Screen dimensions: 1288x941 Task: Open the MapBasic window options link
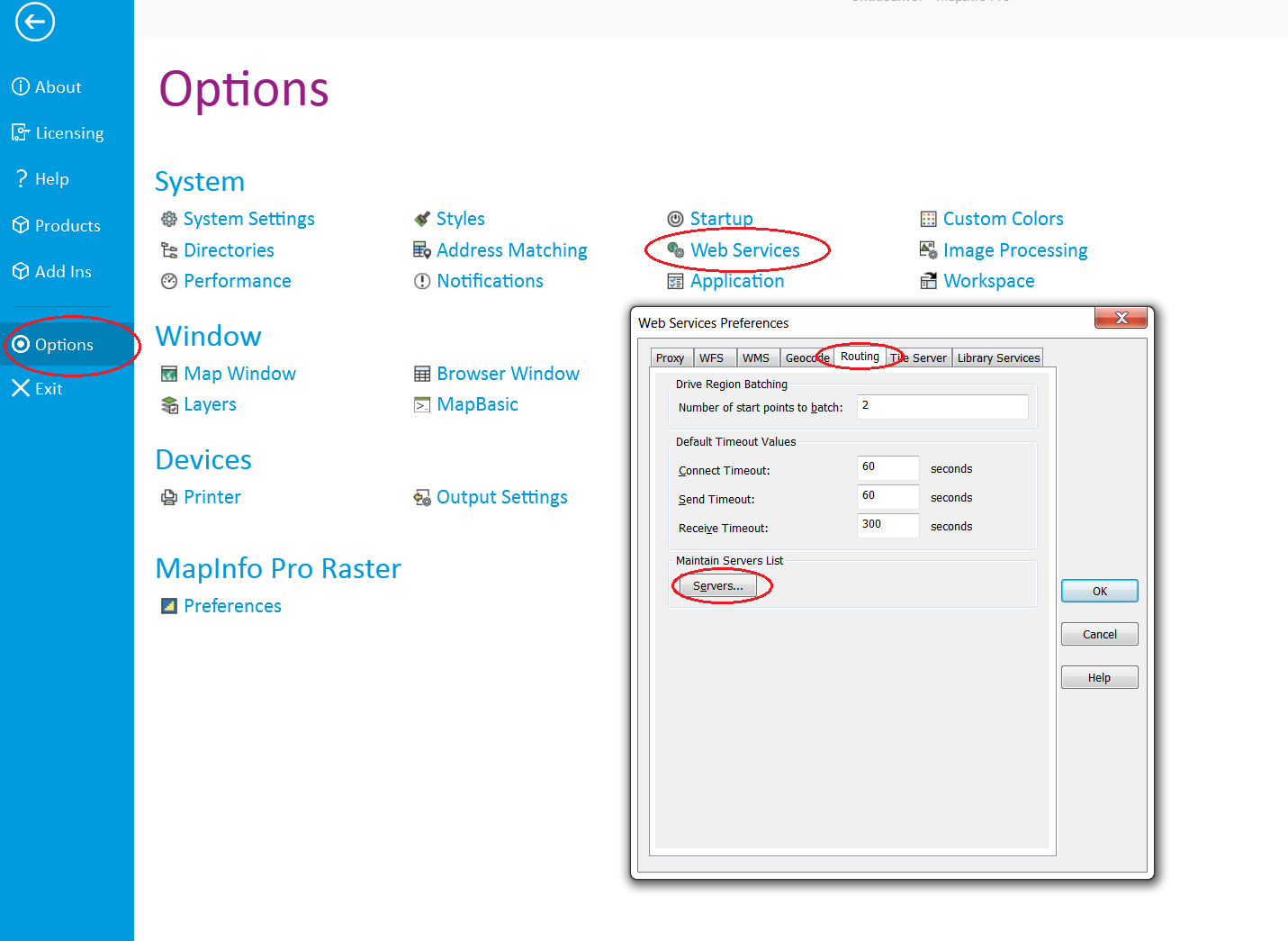point(478,404)
